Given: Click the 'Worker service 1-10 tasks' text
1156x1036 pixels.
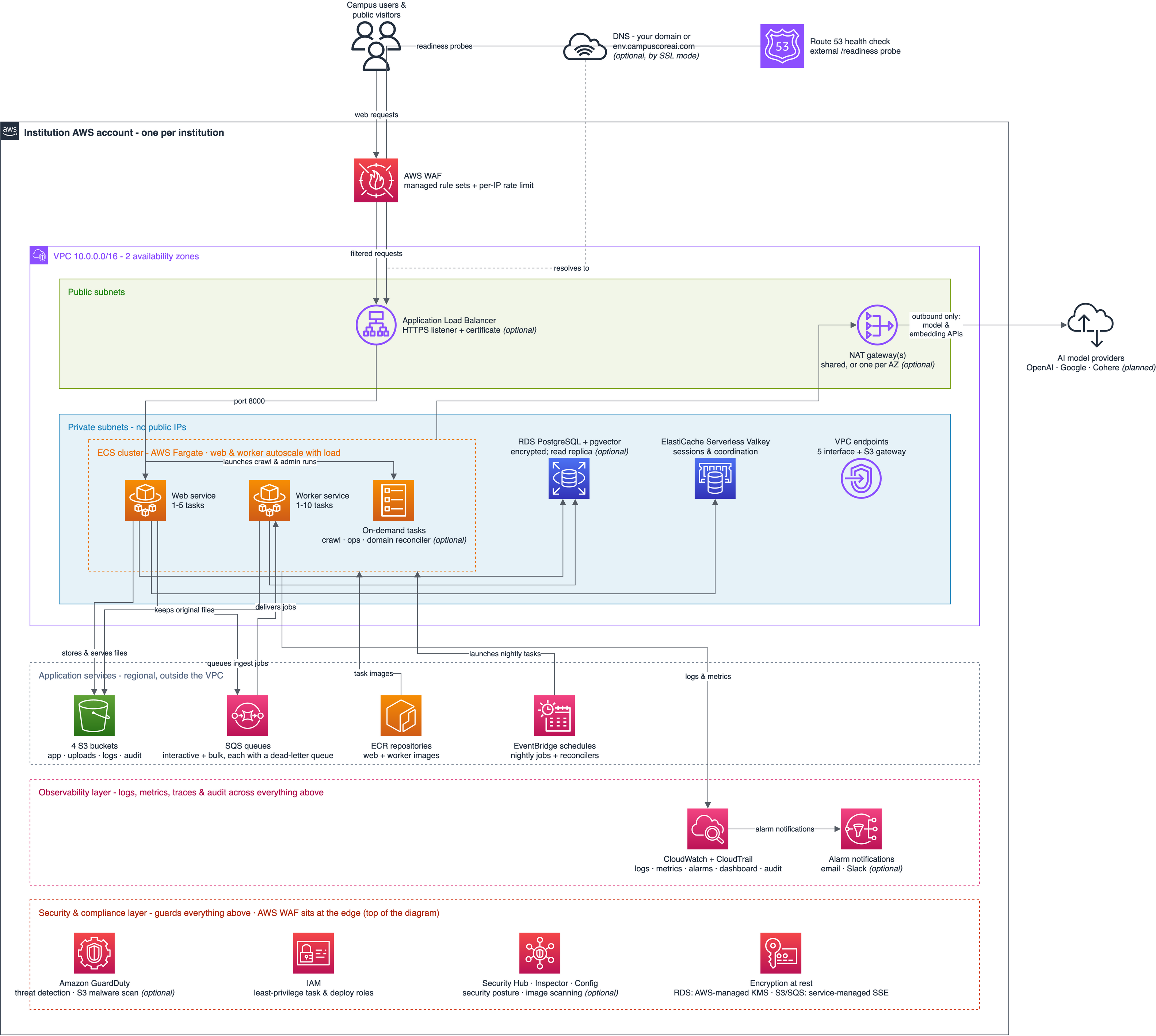Looking at the screenshot, I should click(322, 500).
